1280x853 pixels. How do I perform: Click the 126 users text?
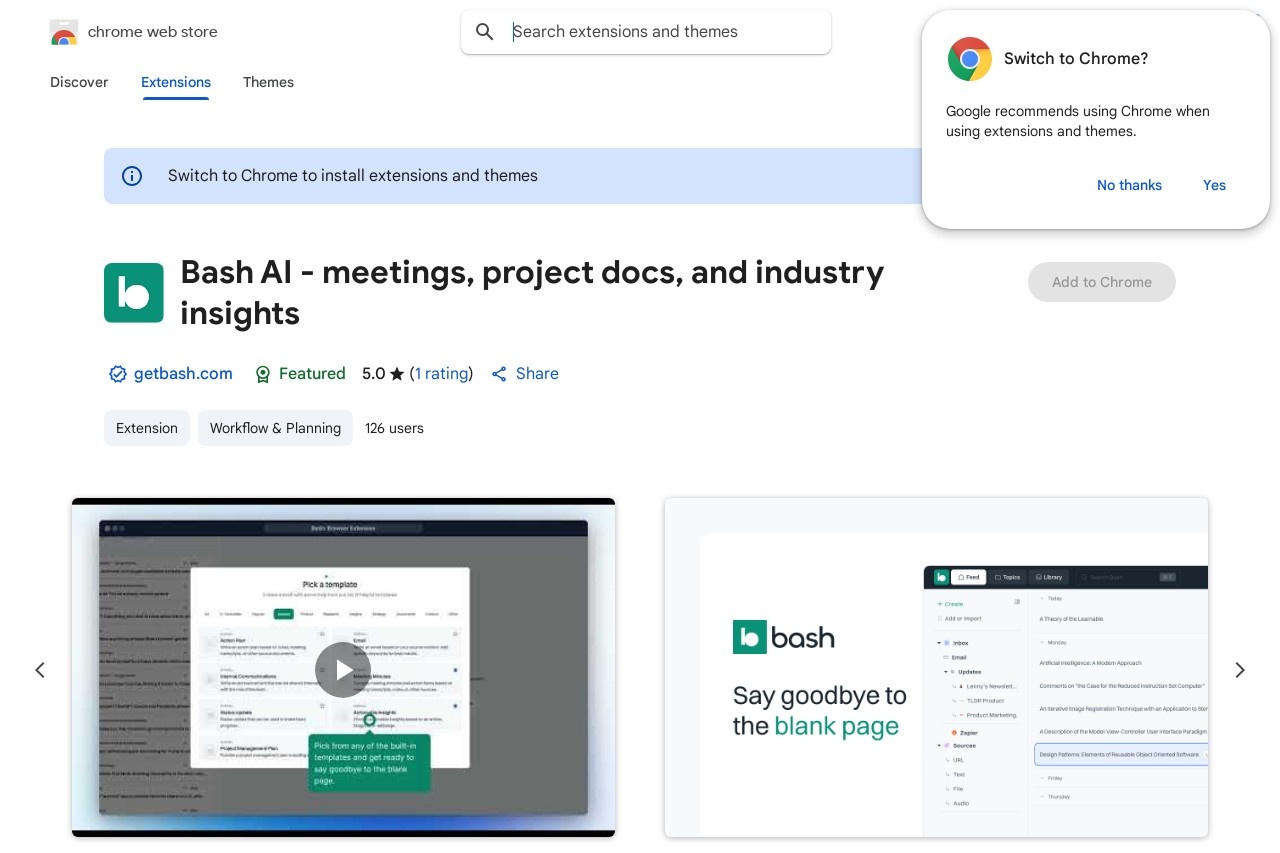[394, 428]
